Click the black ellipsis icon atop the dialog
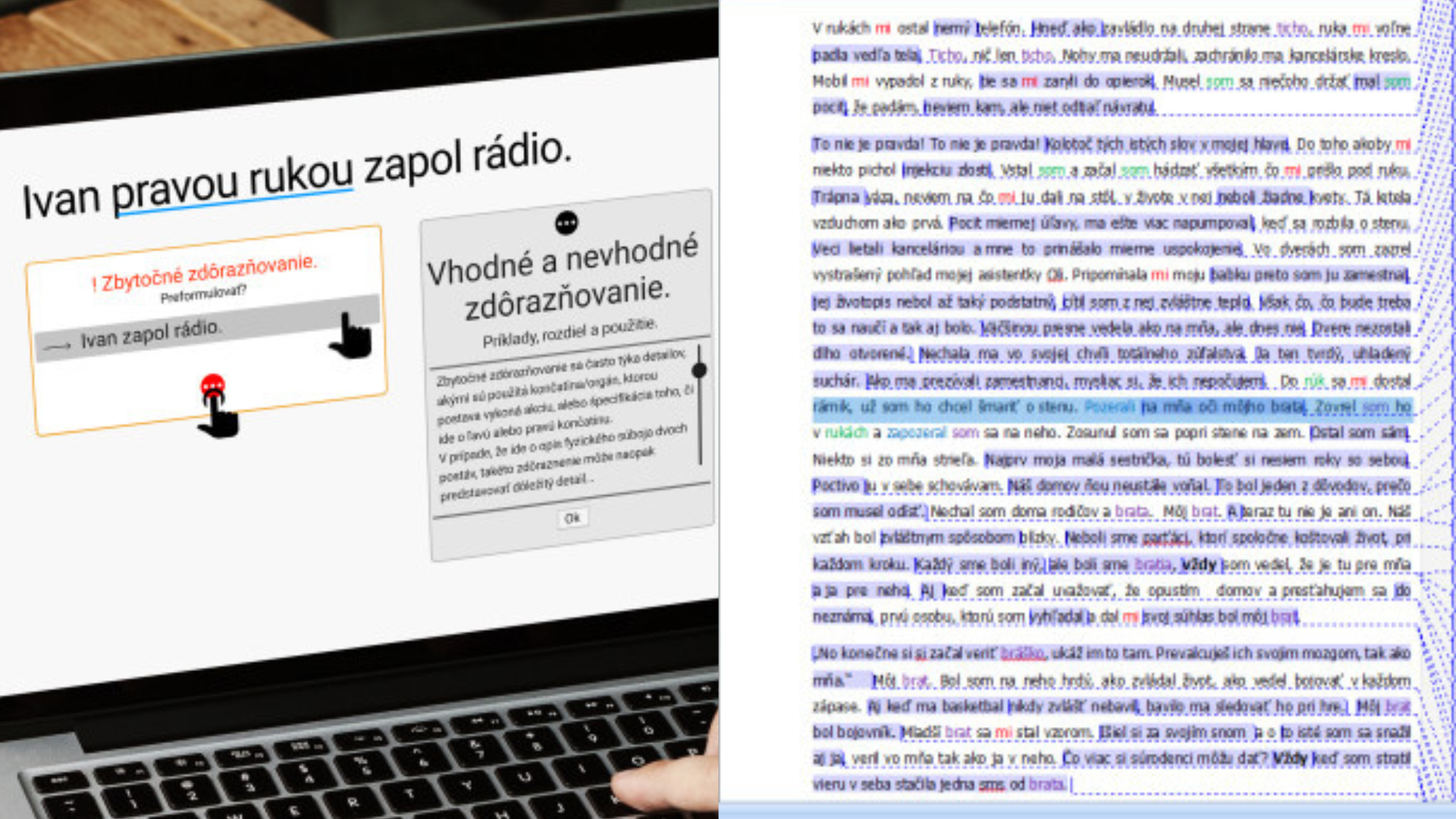Image resolution: width=1456 pixels, height=819 pixels. 566,223
